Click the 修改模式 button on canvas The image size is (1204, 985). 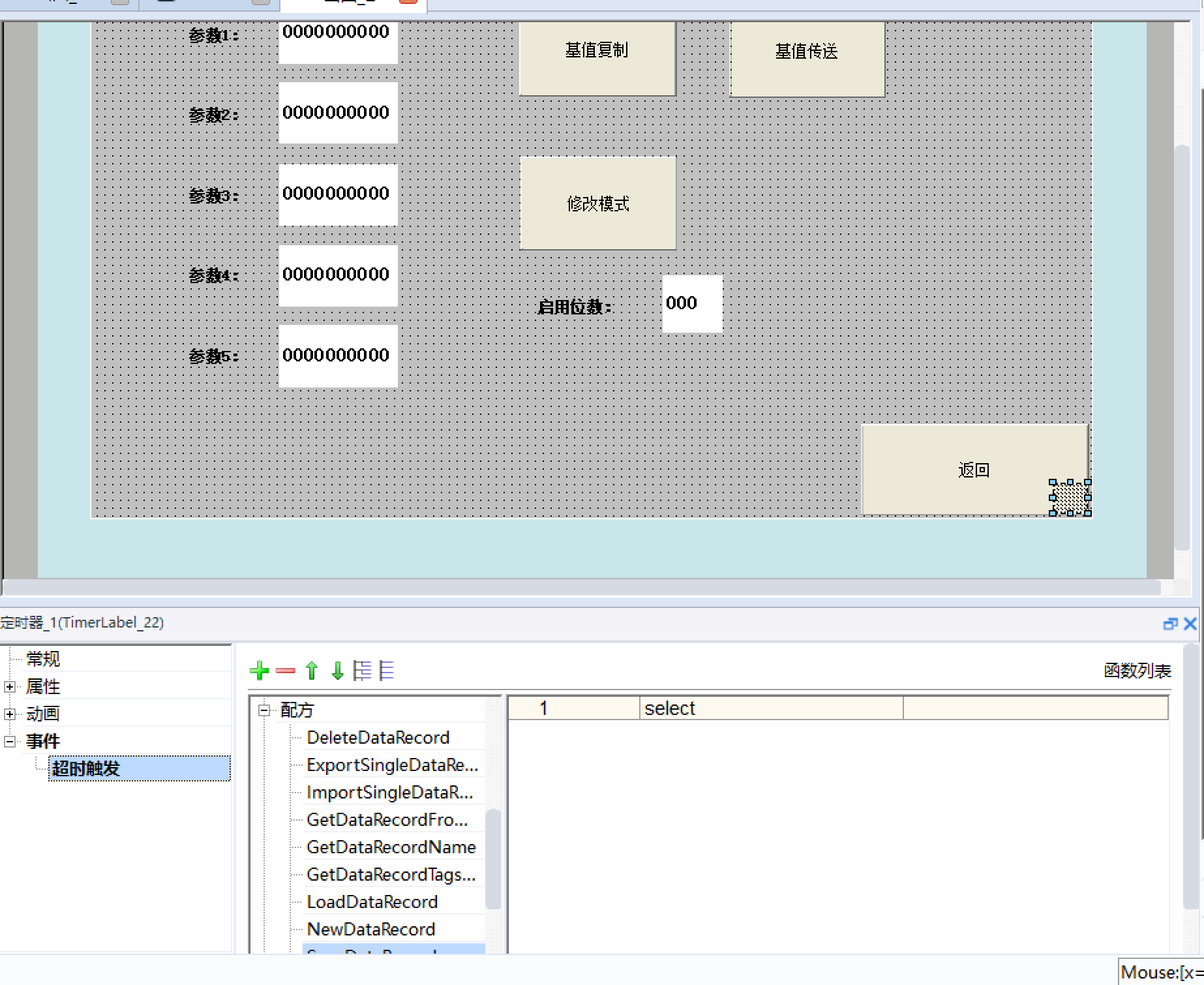point(598,204)
